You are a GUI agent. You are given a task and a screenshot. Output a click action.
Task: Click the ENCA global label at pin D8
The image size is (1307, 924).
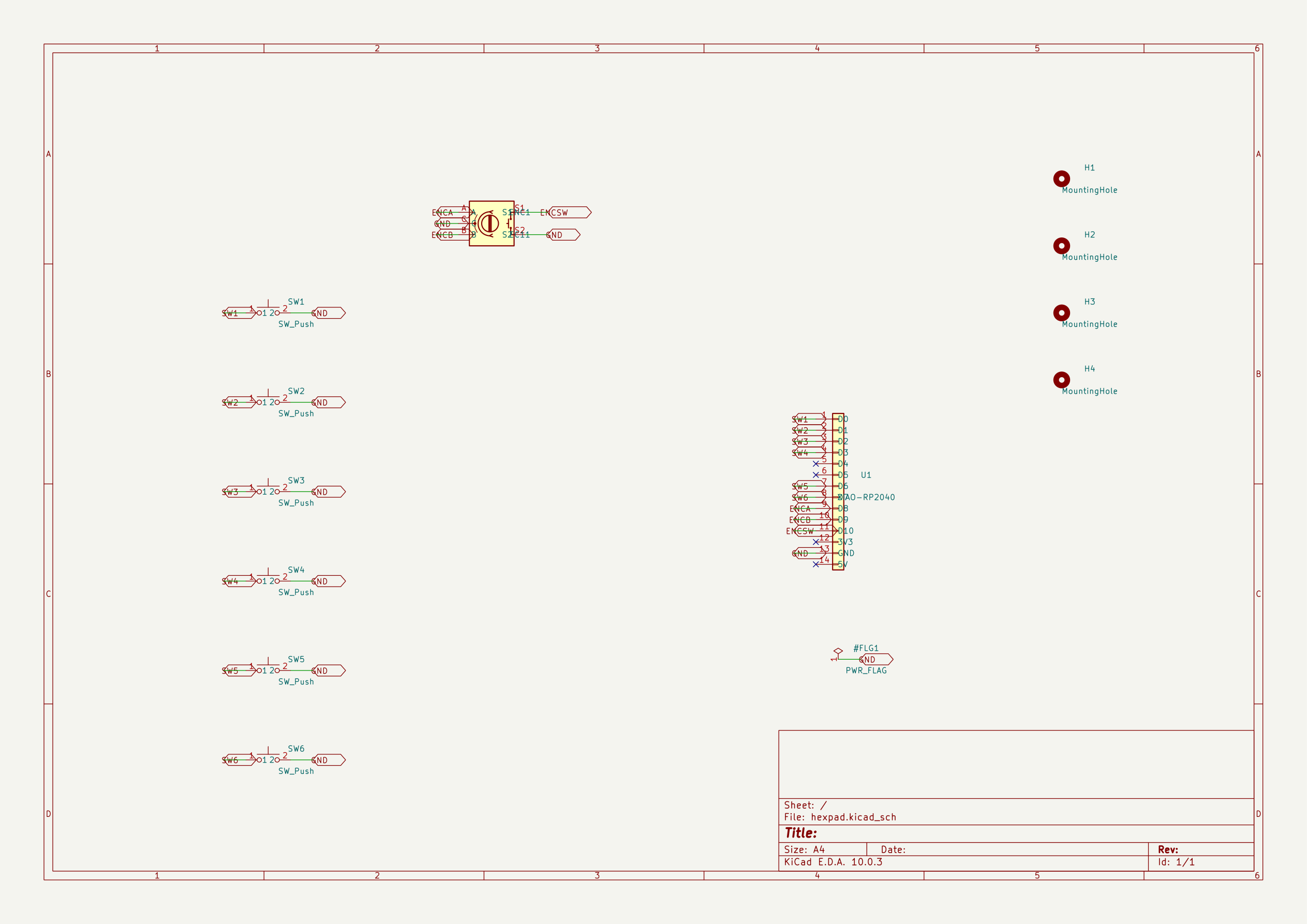click(811, 509)
